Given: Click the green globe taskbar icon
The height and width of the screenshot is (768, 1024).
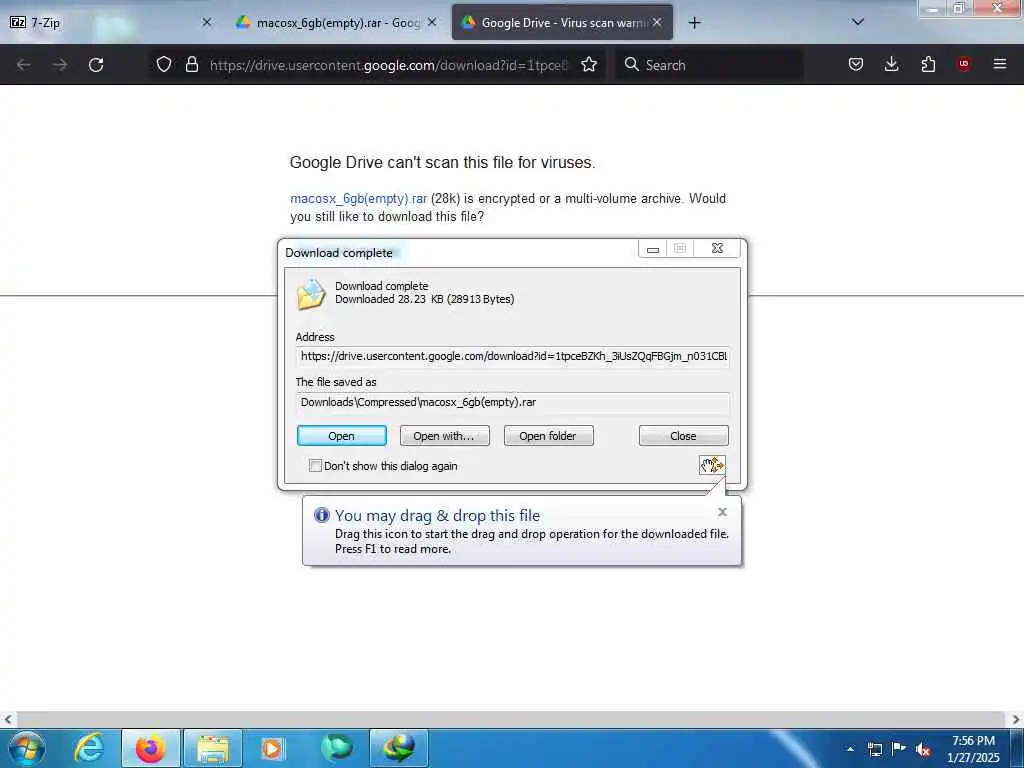Looking at the screenshot, I should click(336, 748).
